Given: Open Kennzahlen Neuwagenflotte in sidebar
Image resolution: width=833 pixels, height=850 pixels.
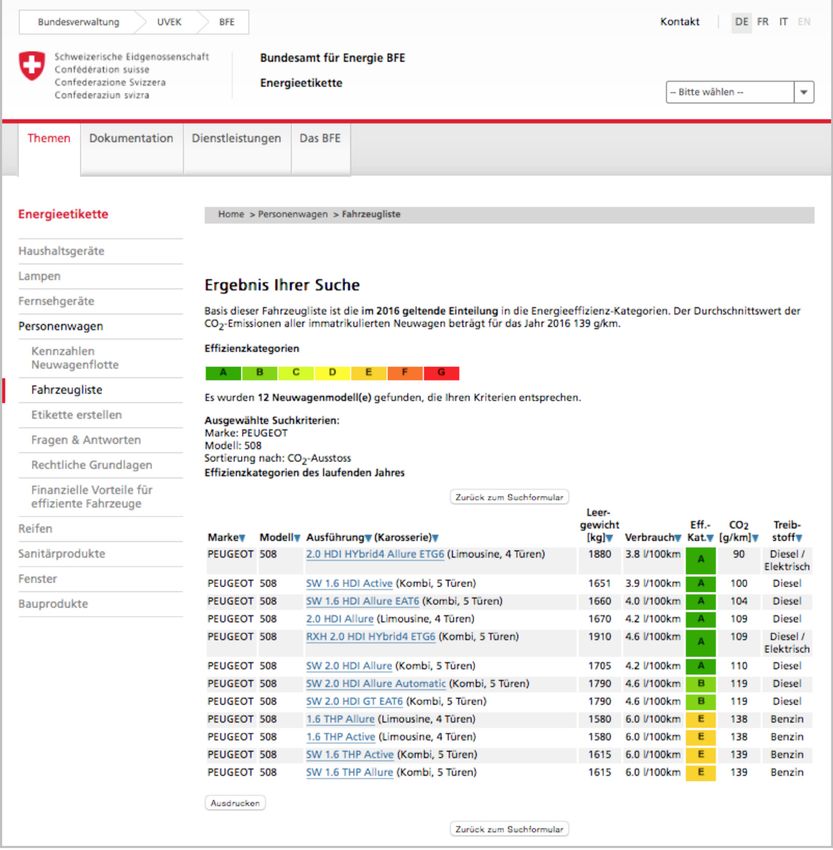Looking at the screenshot, I should point(75,358).
